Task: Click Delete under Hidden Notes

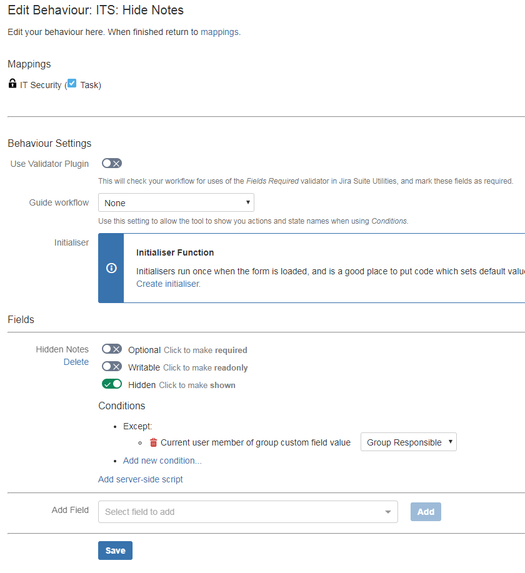Action: 76,362
